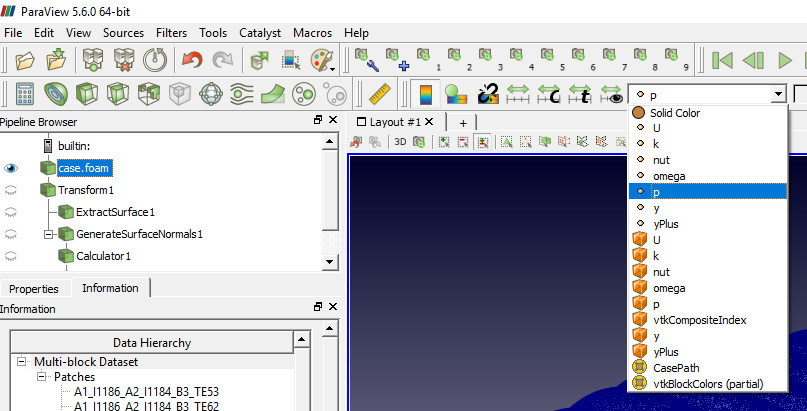This screenshot has width=807, height=411.
Task: Click the Group Datasets filter icon
Action: point(304,94)
